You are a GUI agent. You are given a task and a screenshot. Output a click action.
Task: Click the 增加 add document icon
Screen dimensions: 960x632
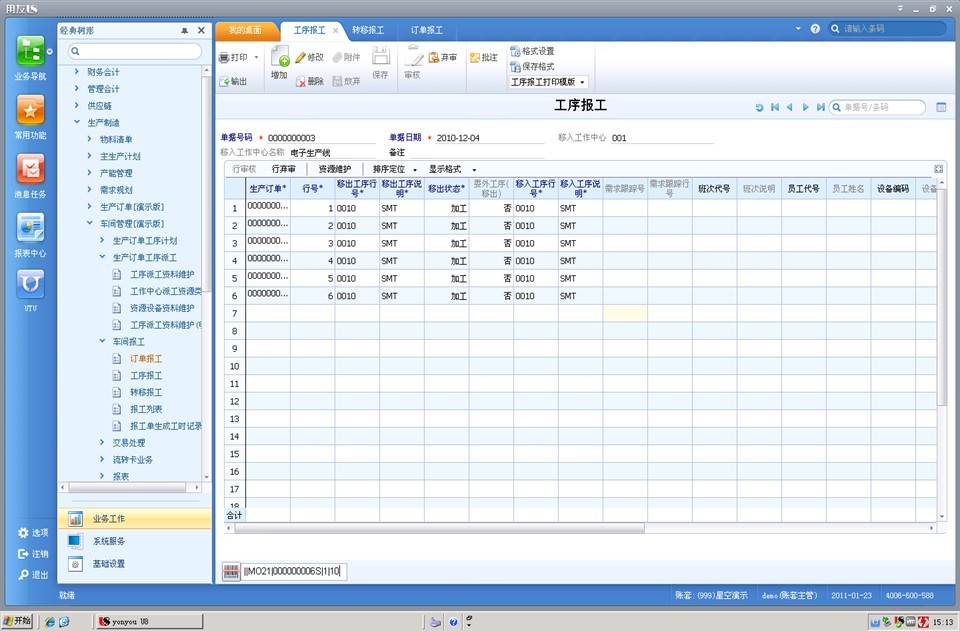pyautogui.click(x=280, y=56)
